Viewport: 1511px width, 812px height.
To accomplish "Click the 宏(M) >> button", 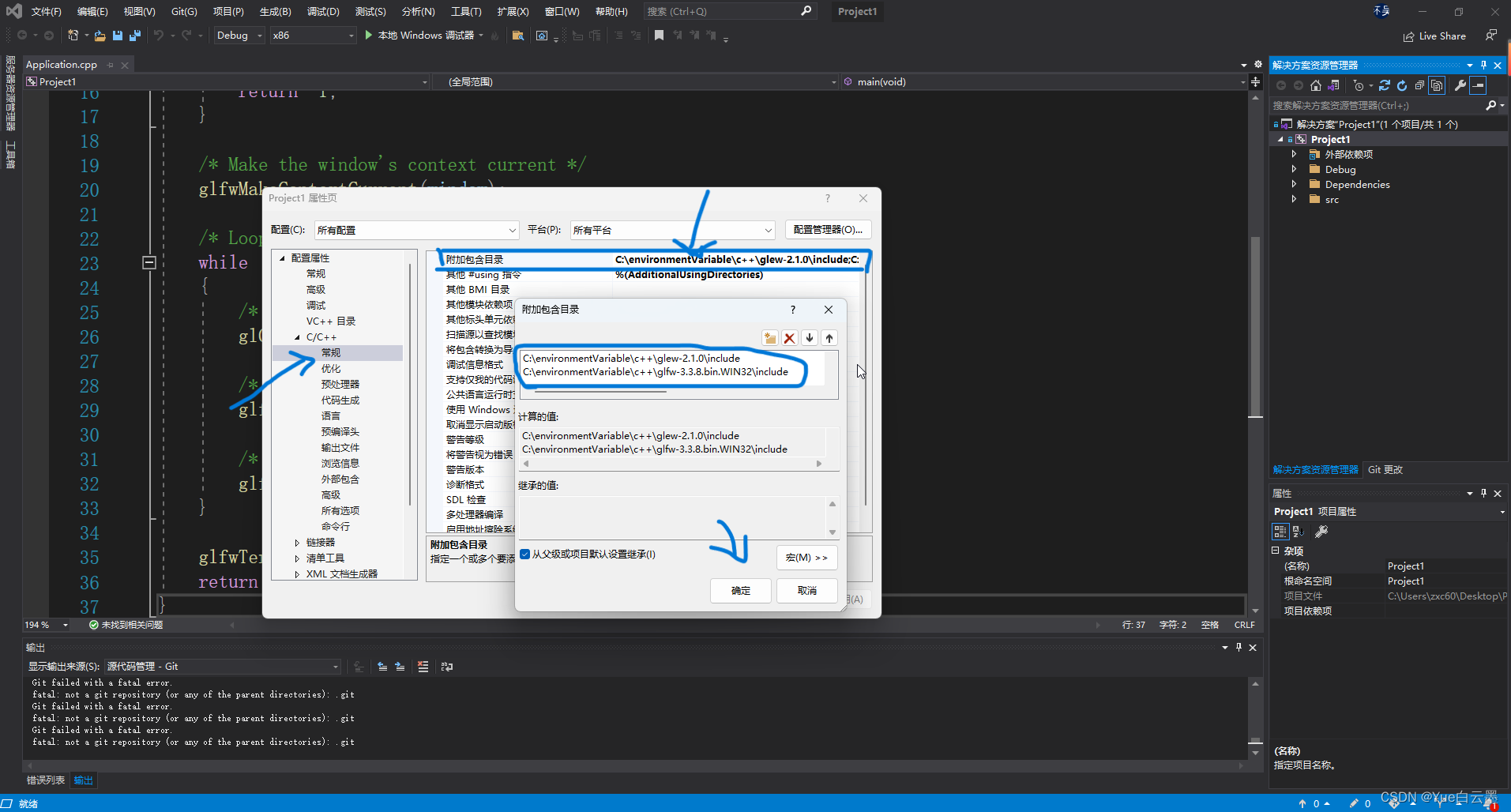I will 807,558.
